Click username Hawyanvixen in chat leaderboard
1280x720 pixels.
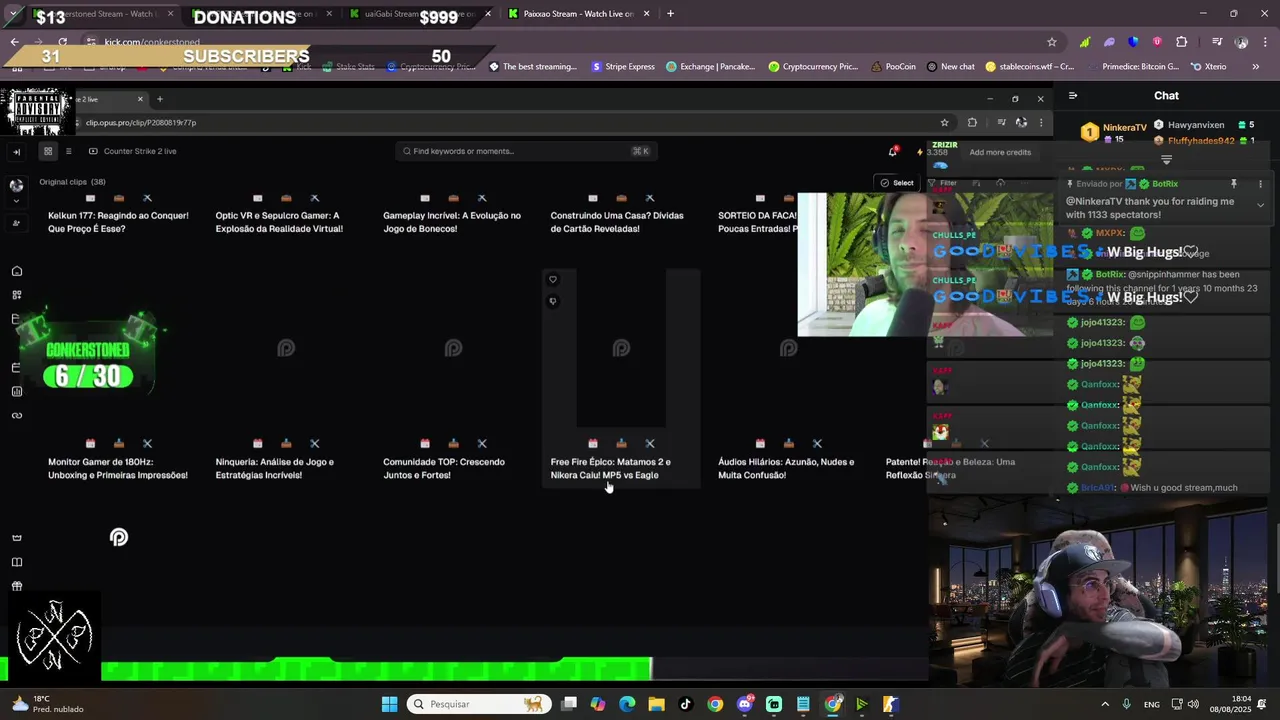click(1196, 125)
